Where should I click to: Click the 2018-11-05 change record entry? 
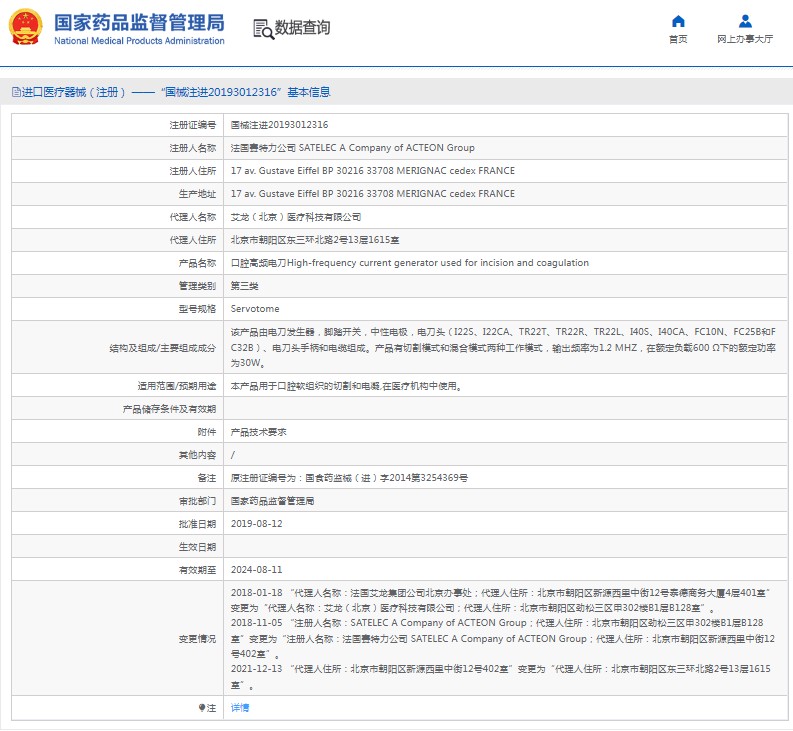point(503,638)
